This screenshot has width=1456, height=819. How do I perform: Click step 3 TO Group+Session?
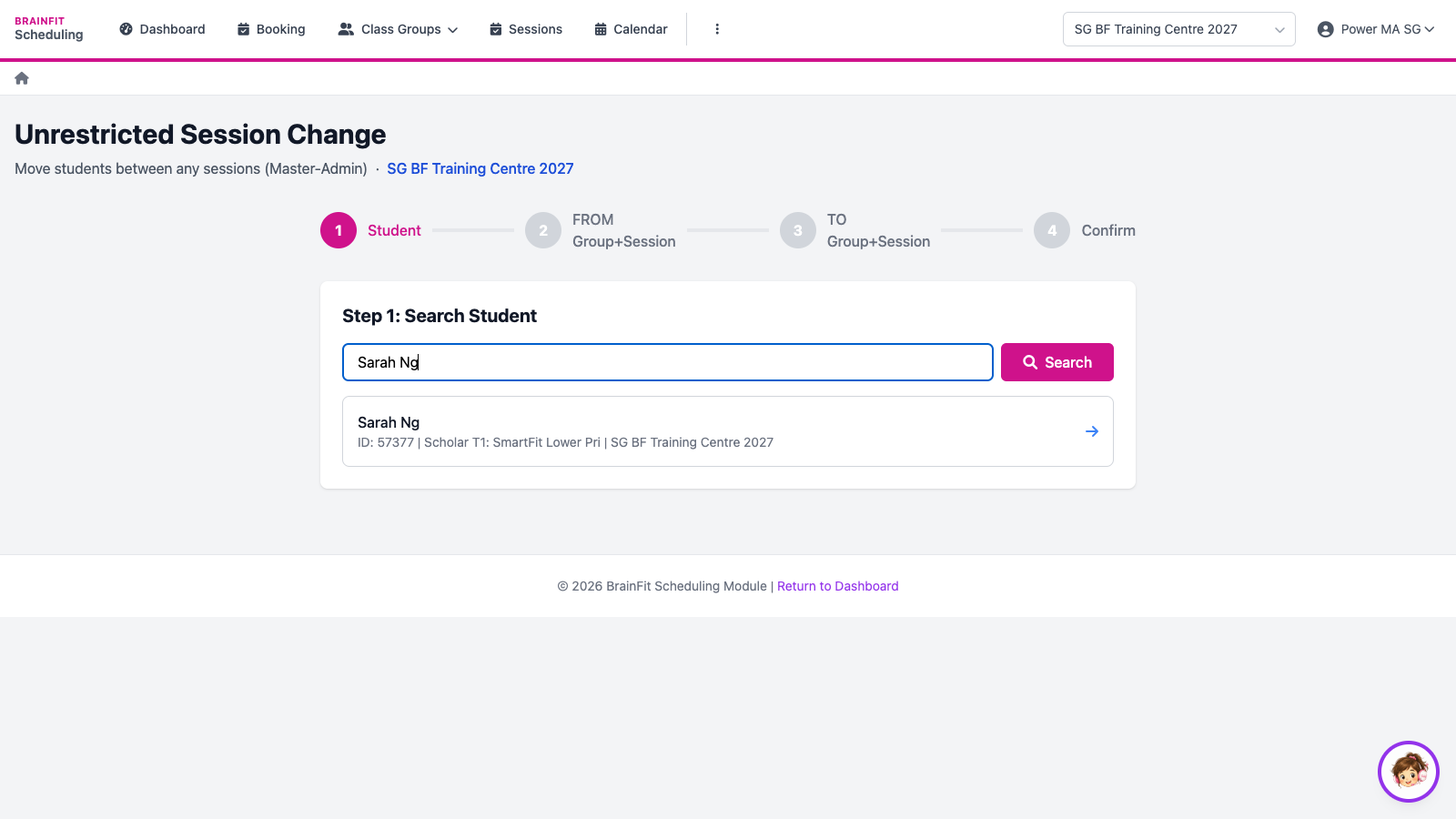pyautogui.click(x=855, y=230)
